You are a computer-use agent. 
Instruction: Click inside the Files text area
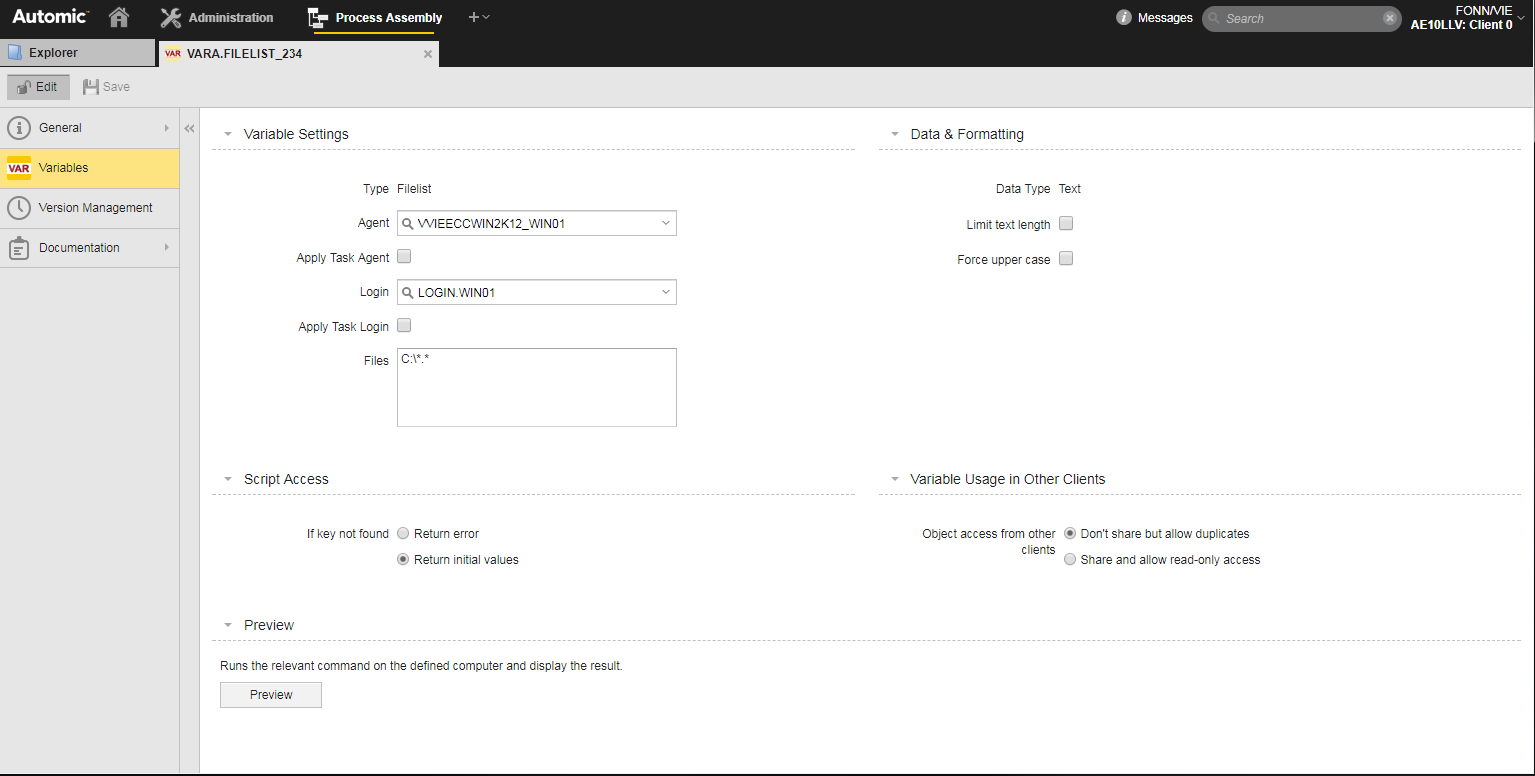click(x=537, y=388)
